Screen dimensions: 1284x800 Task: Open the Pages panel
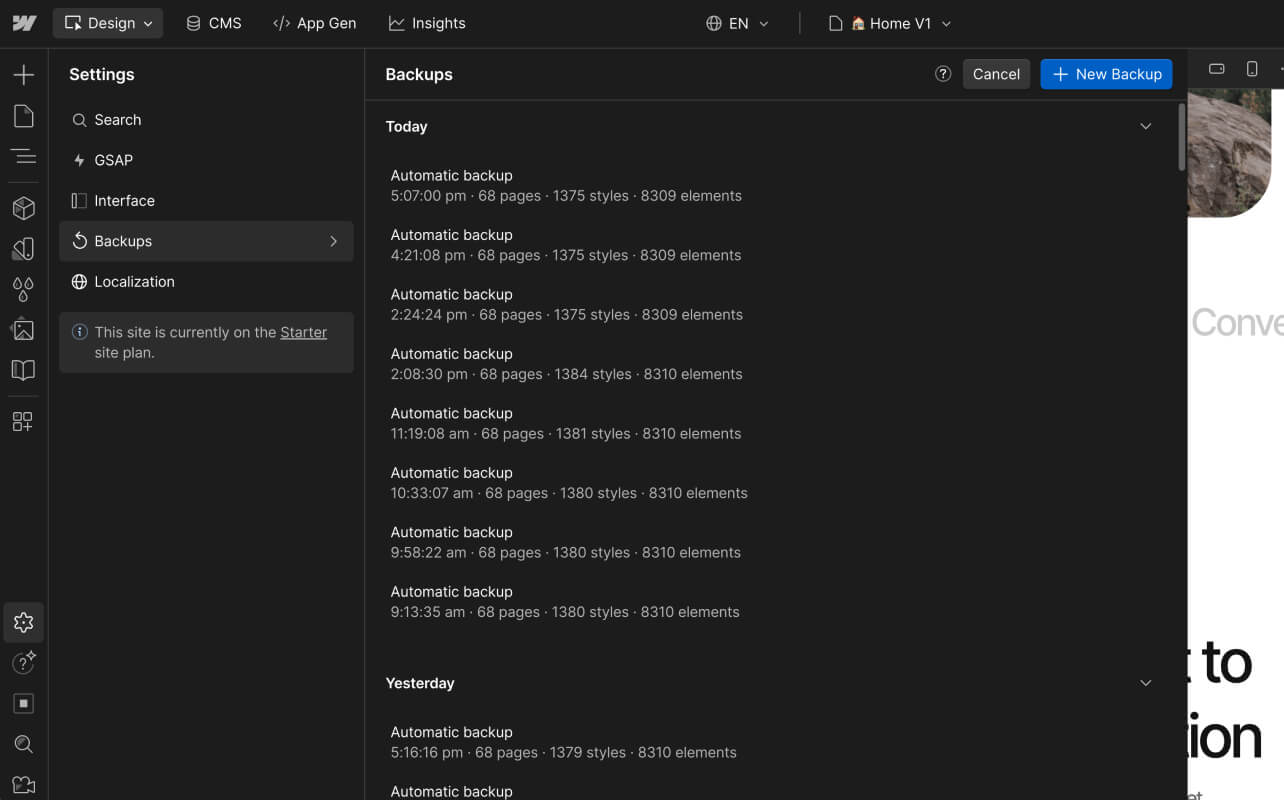[x=23, y=116]
